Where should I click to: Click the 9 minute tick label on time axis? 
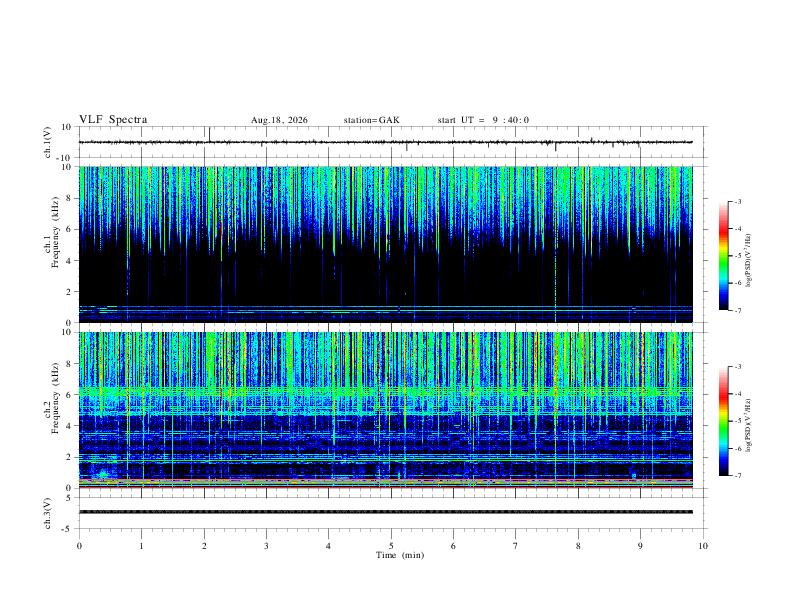click(640, 546)
